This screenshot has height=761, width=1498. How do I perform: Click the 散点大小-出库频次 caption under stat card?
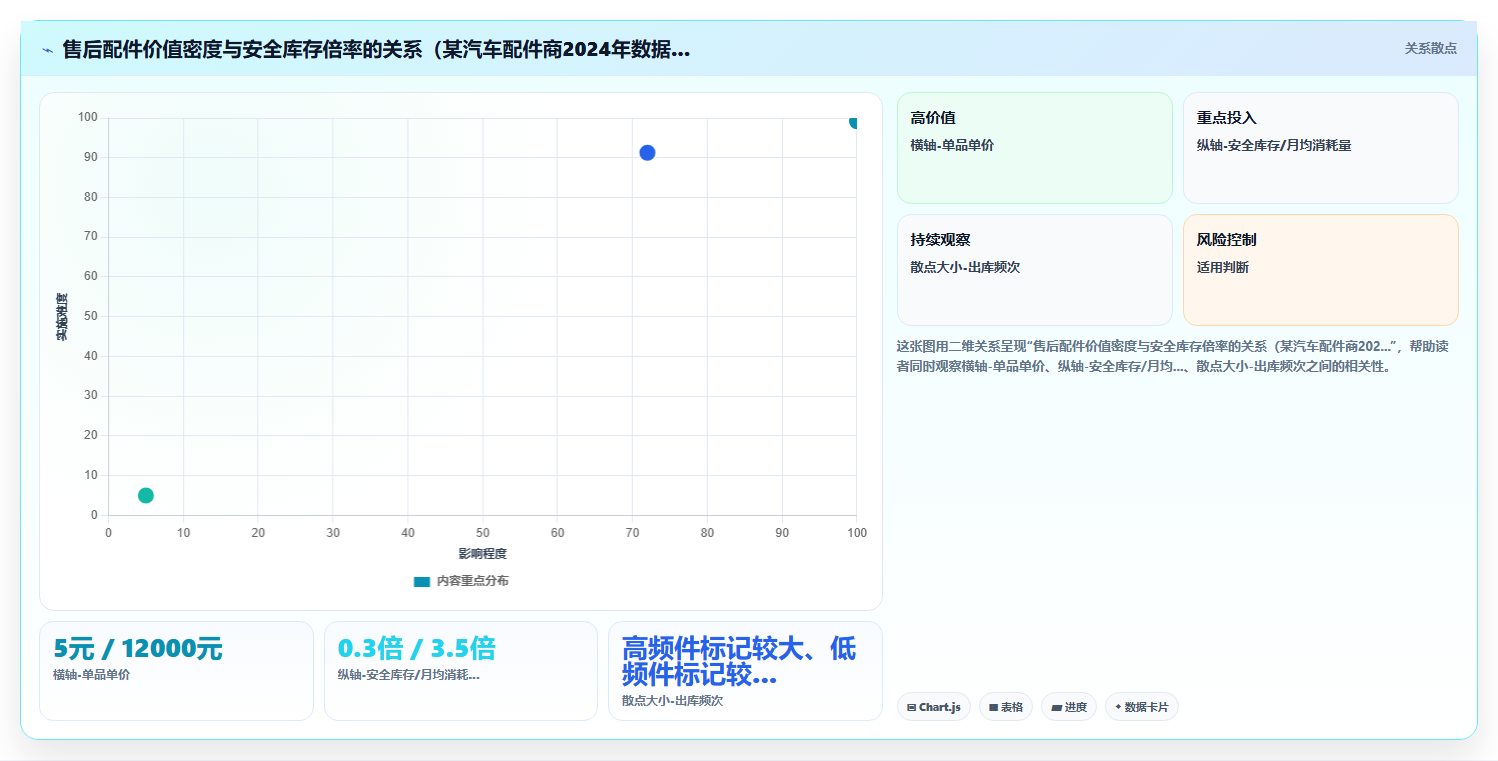[x=672, y=701]
